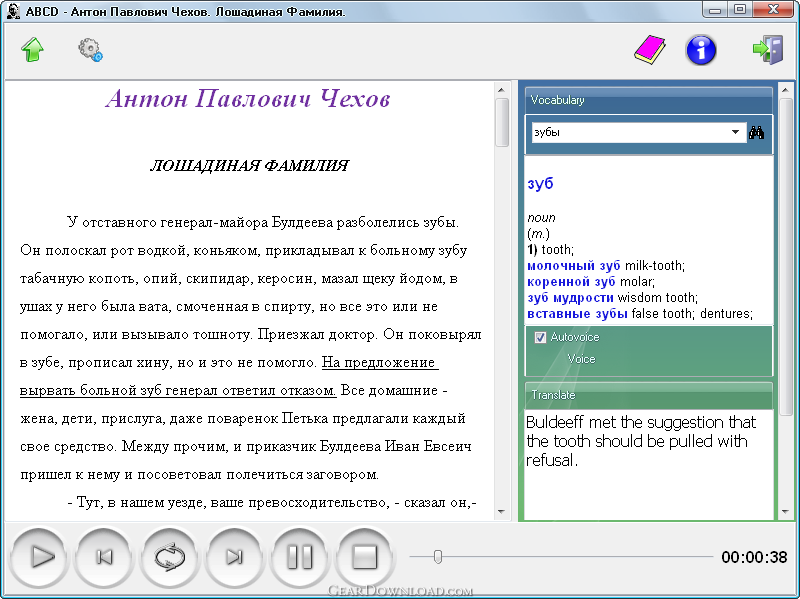800x599 pixels.
Task: Stop the audio playback
Action: click(x=364, y=557)
